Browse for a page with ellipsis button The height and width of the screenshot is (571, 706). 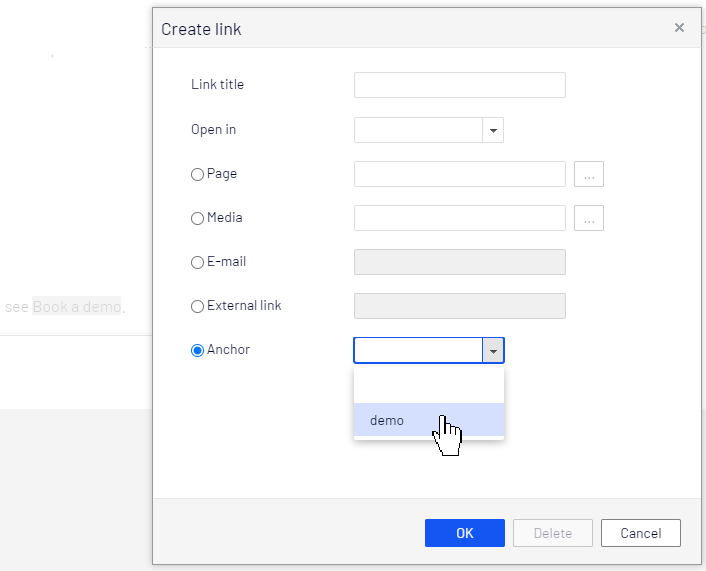point(588,174)
